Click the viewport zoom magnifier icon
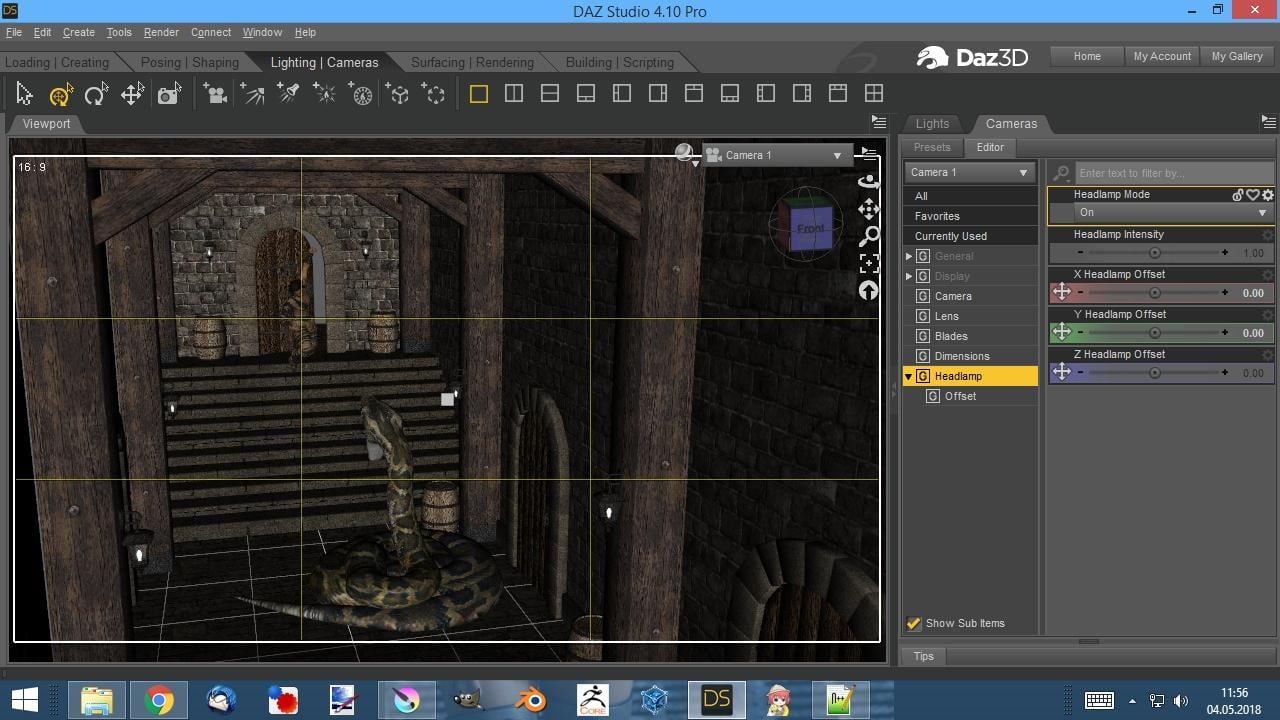 (869, 236)
